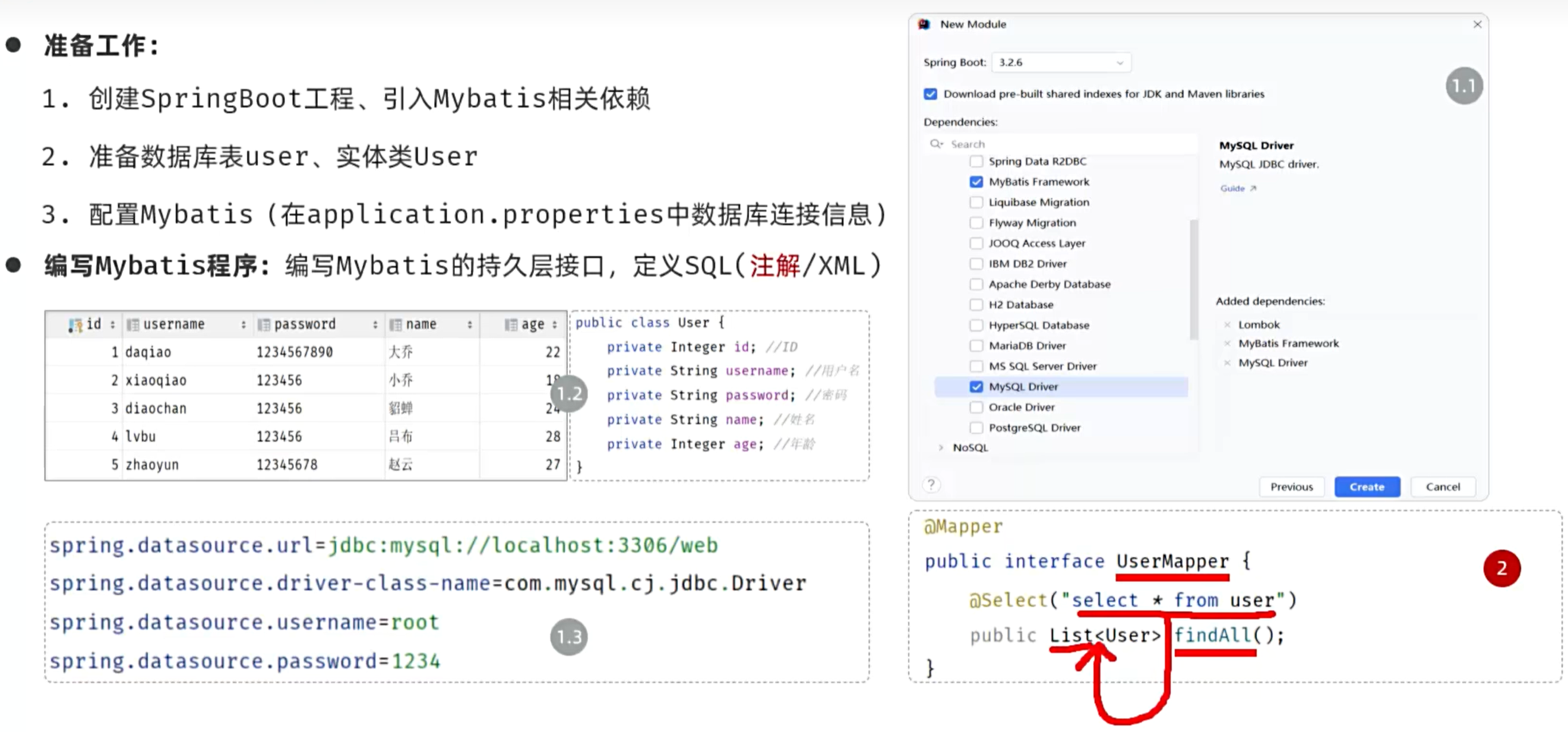Click the Create button
Screen dimensions: 1568x732
click(1367, 487)
